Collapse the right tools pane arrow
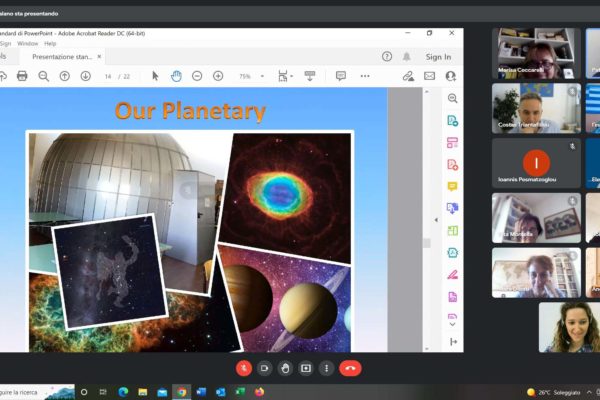The image size is (600, 400). 434,220
